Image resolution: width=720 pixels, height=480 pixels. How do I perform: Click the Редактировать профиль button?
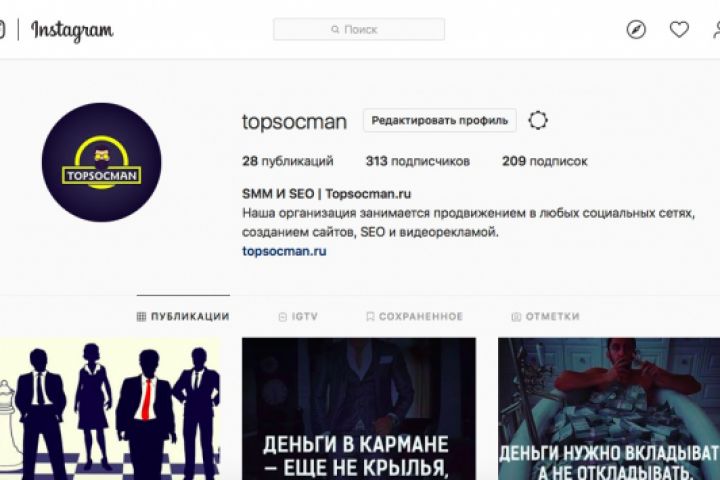439,121
